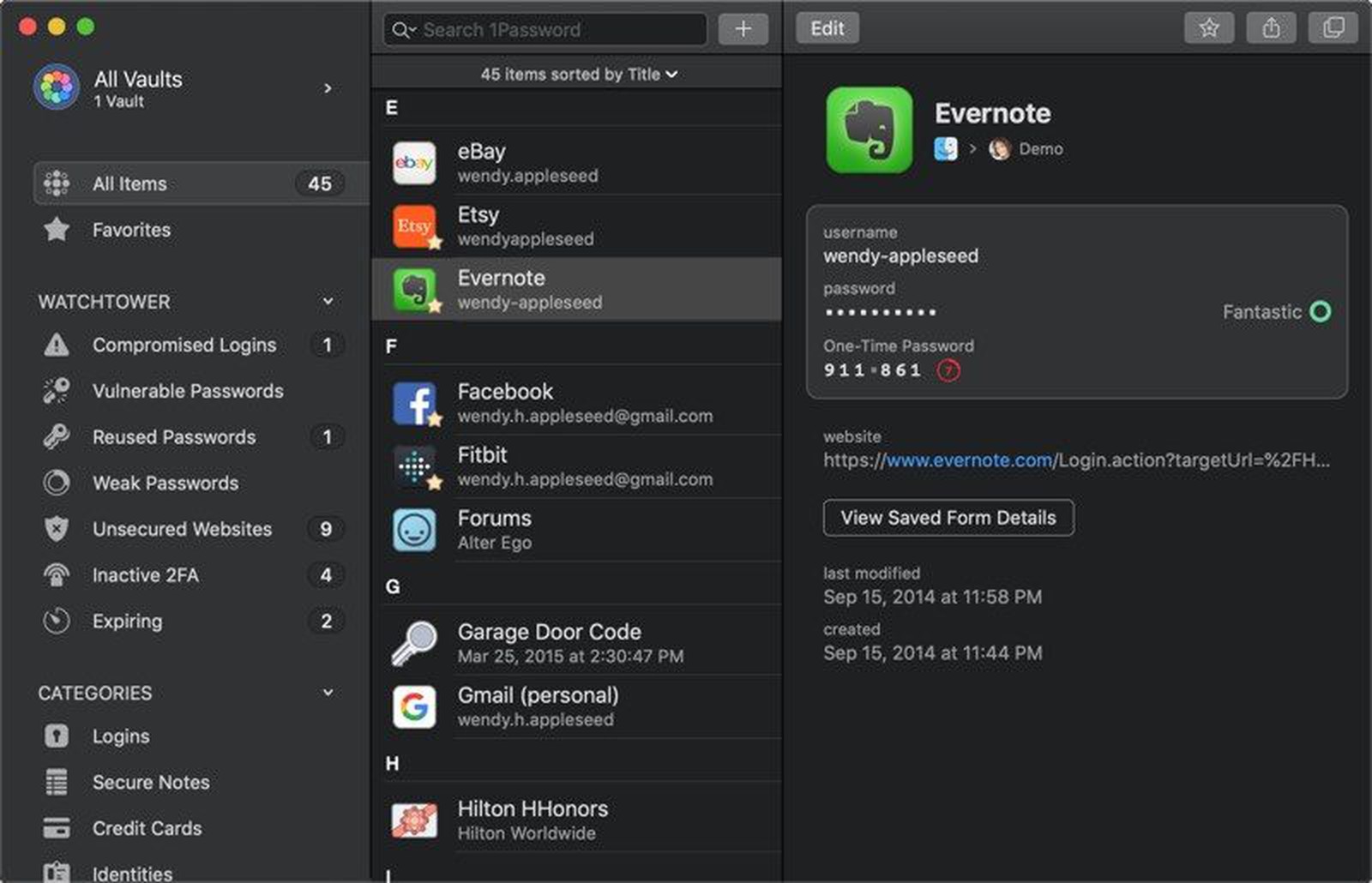Click the Demo vault label under Evernote title
The image size is (1372, 883).
[1040, 149]
